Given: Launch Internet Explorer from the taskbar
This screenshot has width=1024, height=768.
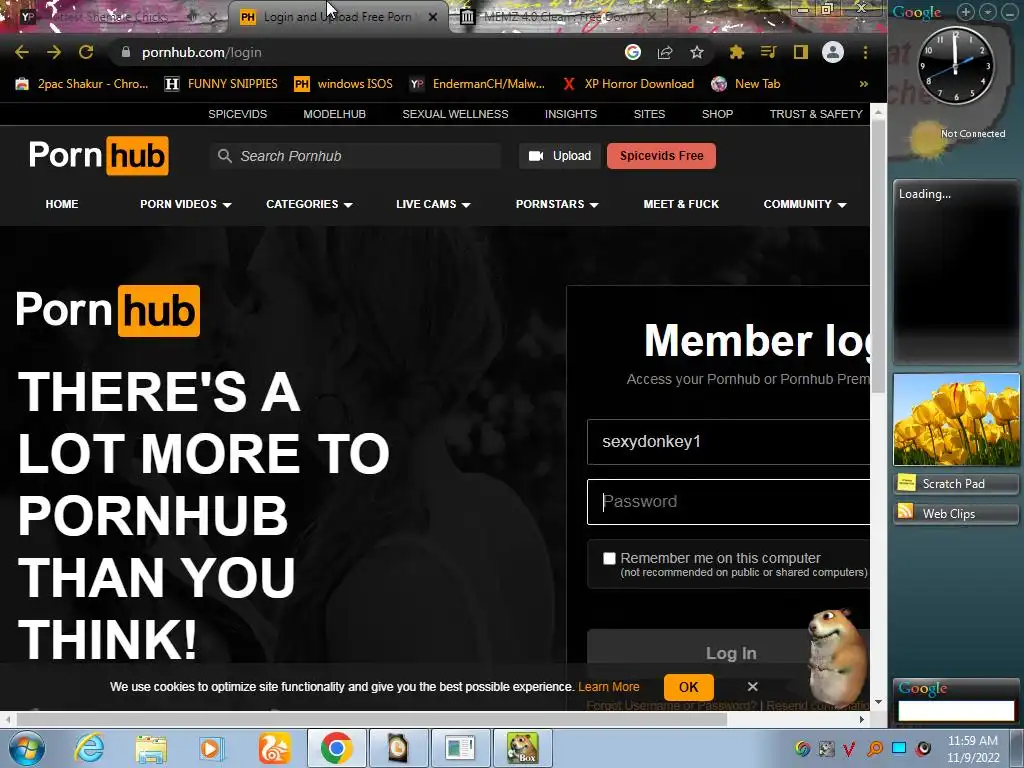Looking at the screenshot, I should tap(89, 748).
